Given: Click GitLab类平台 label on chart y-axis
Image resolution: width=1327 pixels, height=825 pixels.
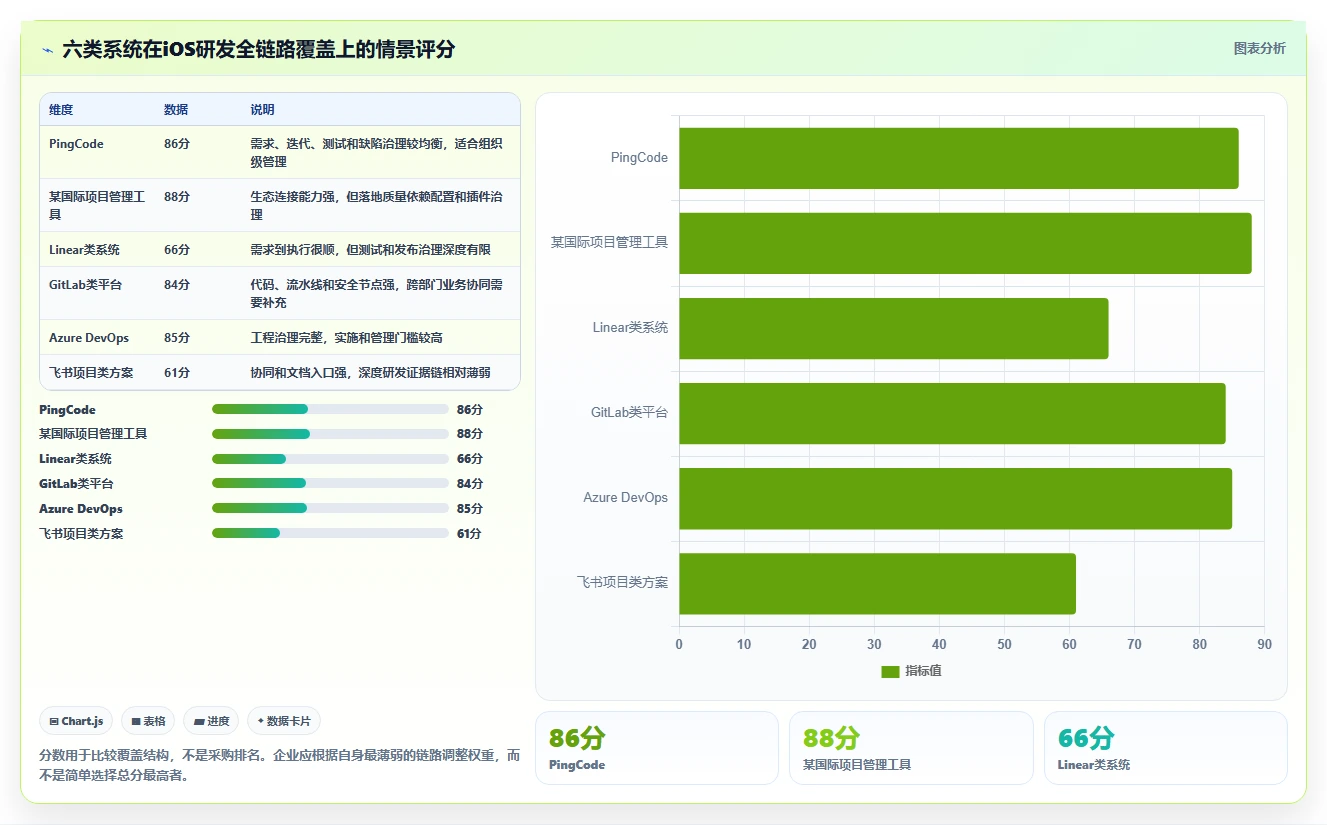Looking at the screenshot, I should pos(629,413).
